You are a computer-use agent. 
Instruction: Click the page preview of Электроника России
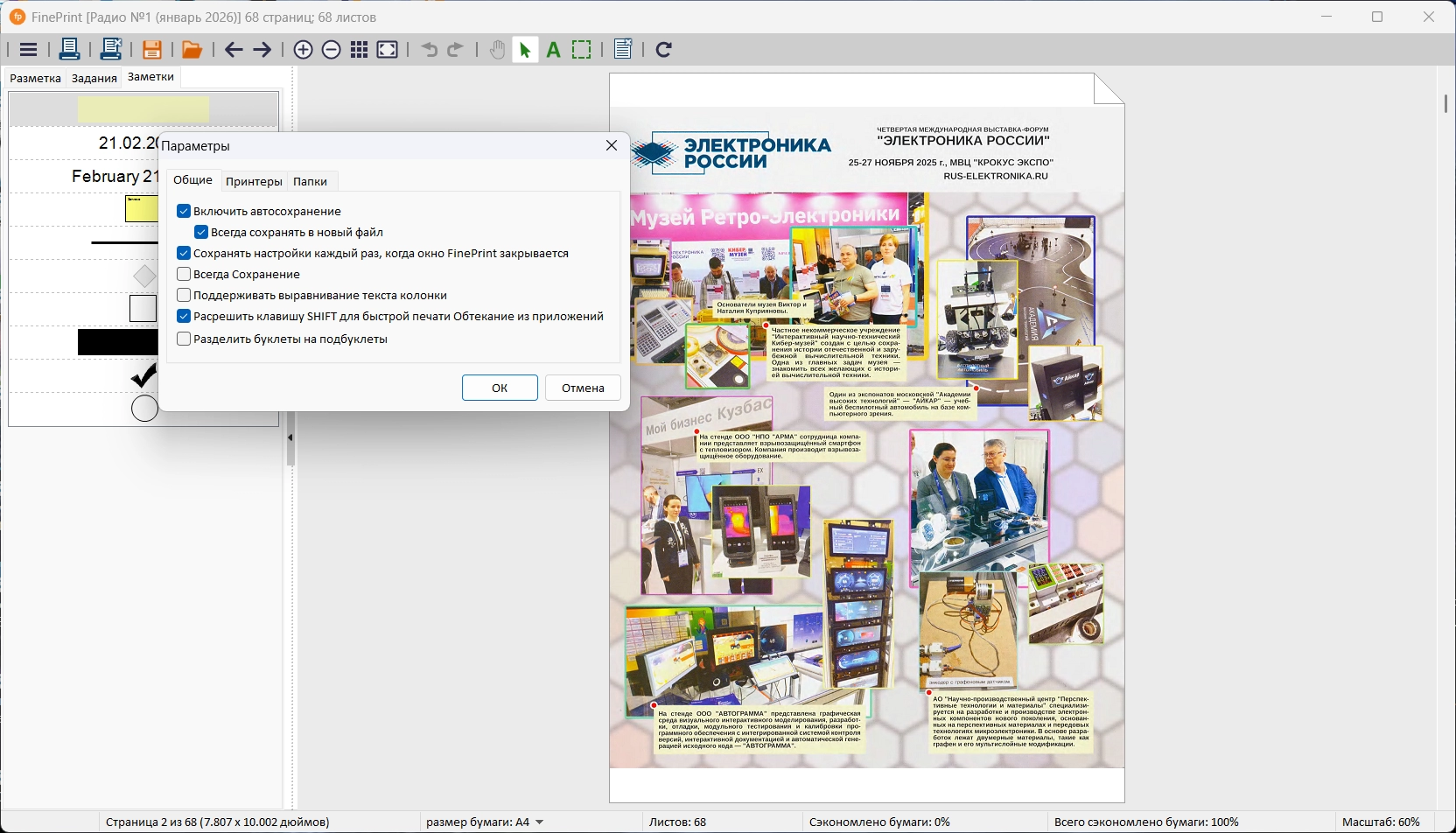pyautogui.click(x=867, y=437)
